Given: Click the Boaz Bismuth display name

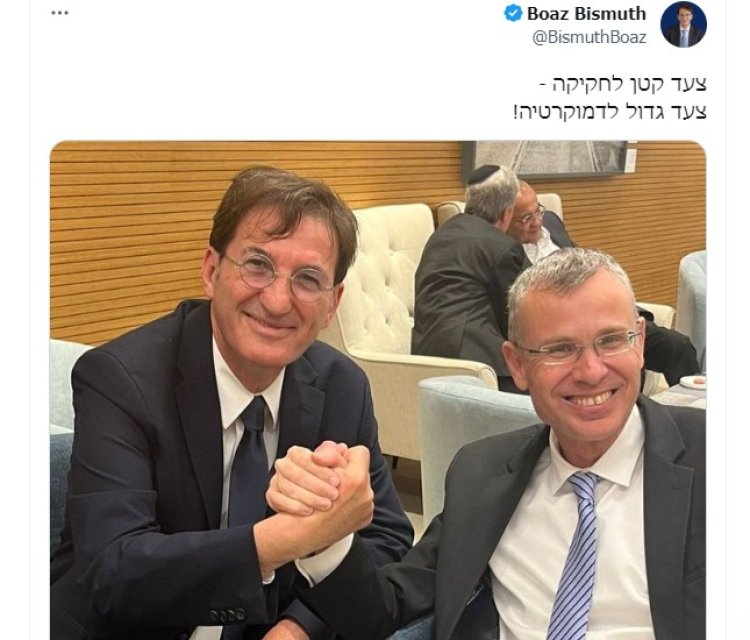Looking at the screenshot, I should click(x=586, y=14).
